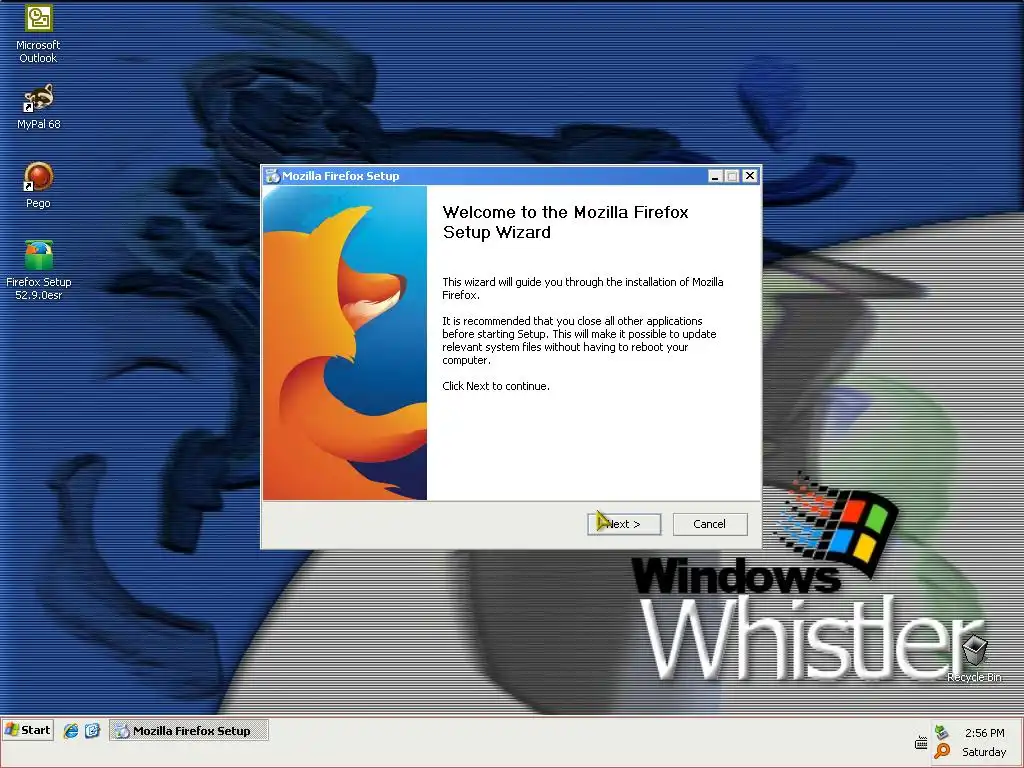1024x768 pixels.
Task: Click the magnifier icon in the system tray
Action: pyautogui.click(x=942, y=751)
